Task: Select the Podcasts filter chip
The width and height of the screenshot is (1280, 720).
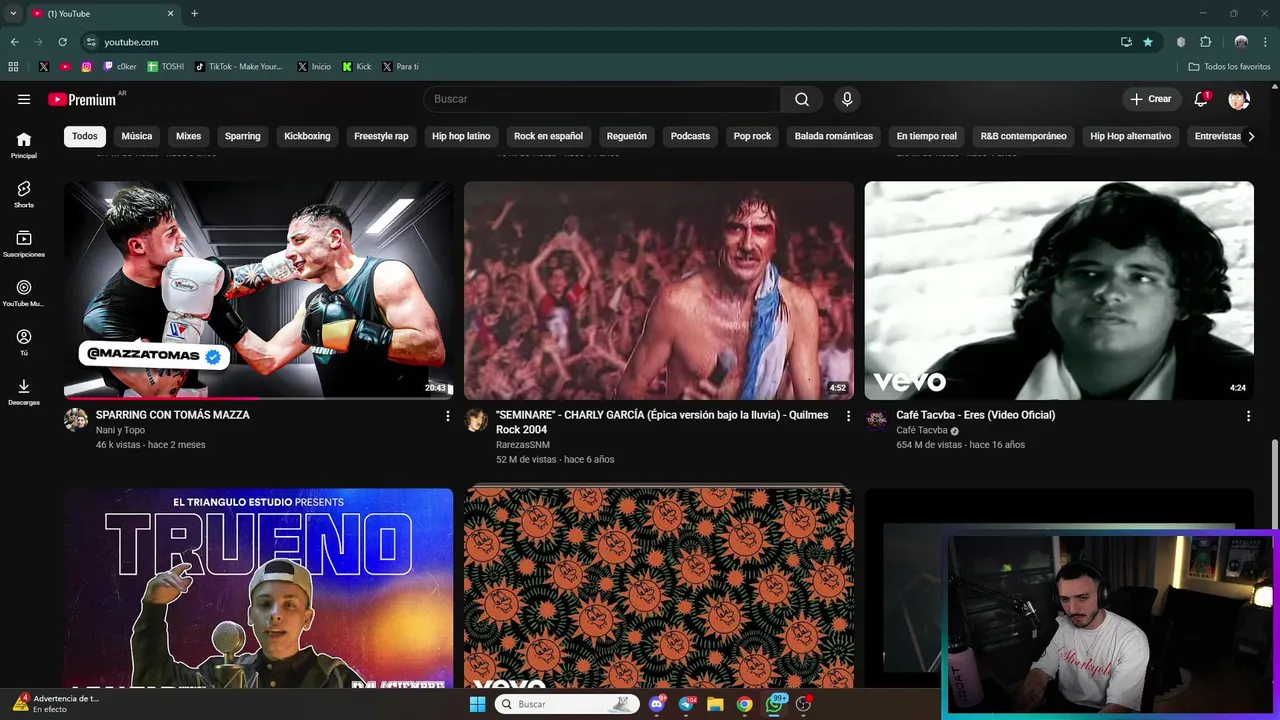Action: click(690, 136)
